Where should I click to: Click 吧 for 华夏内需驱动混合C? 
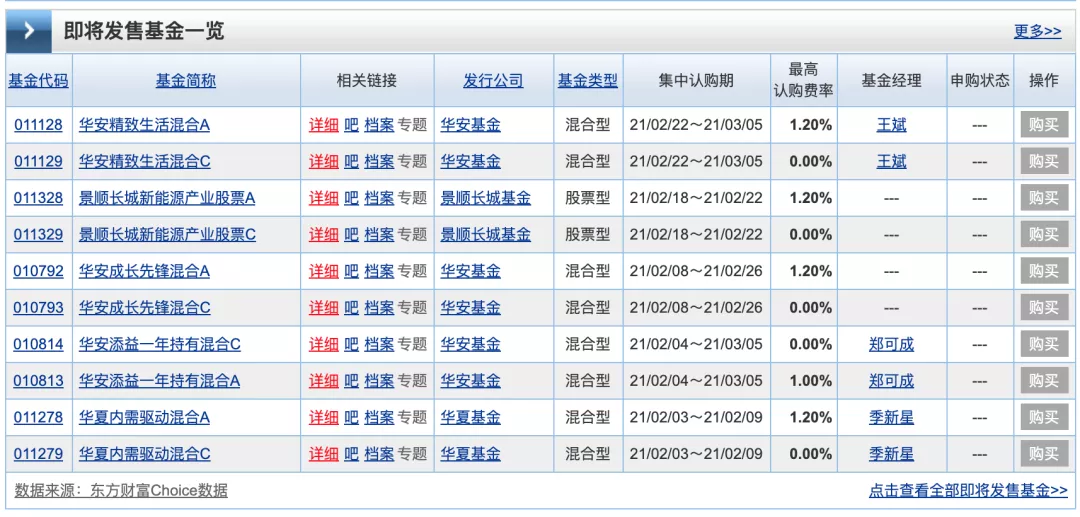(351, 454)
